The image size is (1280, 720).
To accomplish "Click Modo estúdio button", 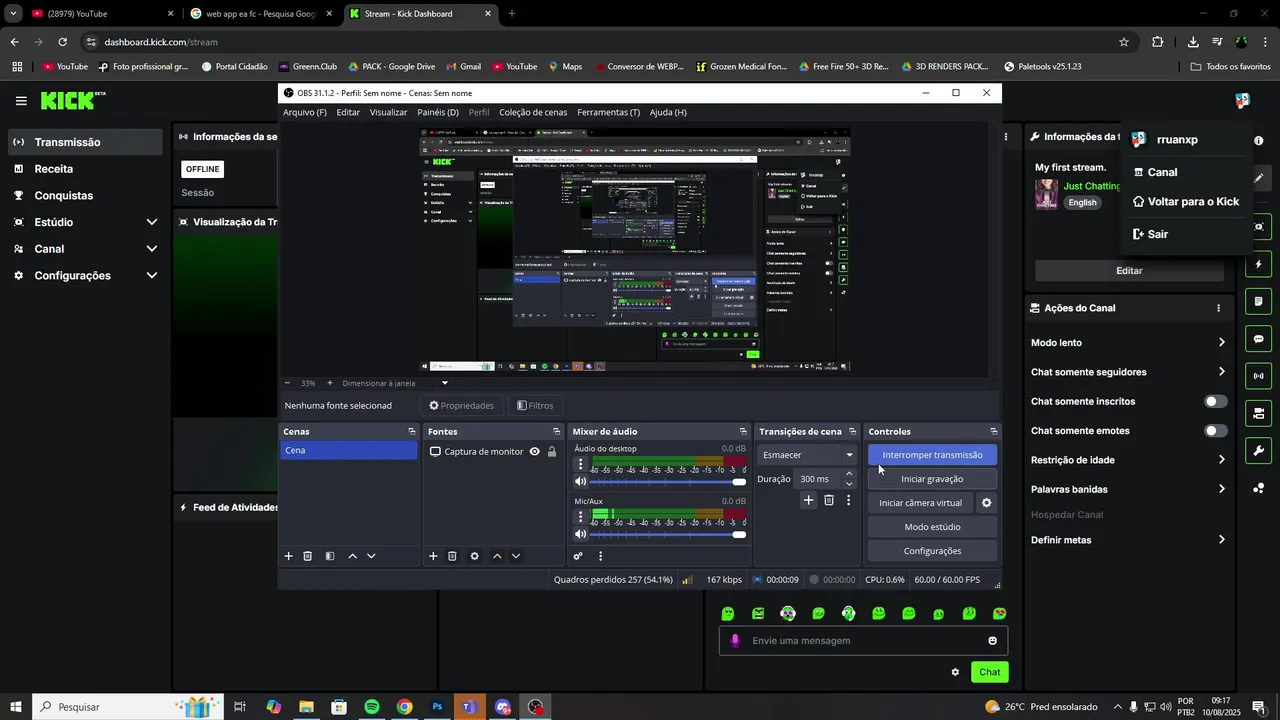I will point(932,527).
